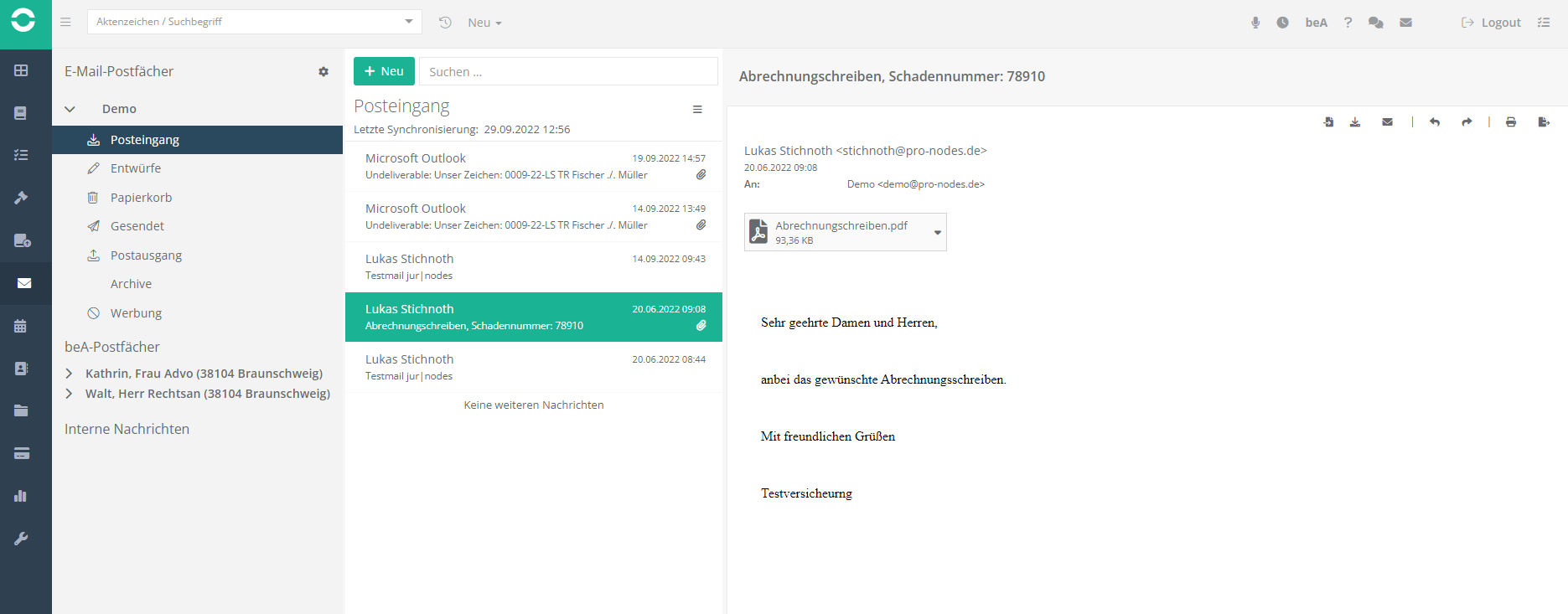Click in the Suchen mail search field
This screenshot has height=614, width=1568.
568,71
